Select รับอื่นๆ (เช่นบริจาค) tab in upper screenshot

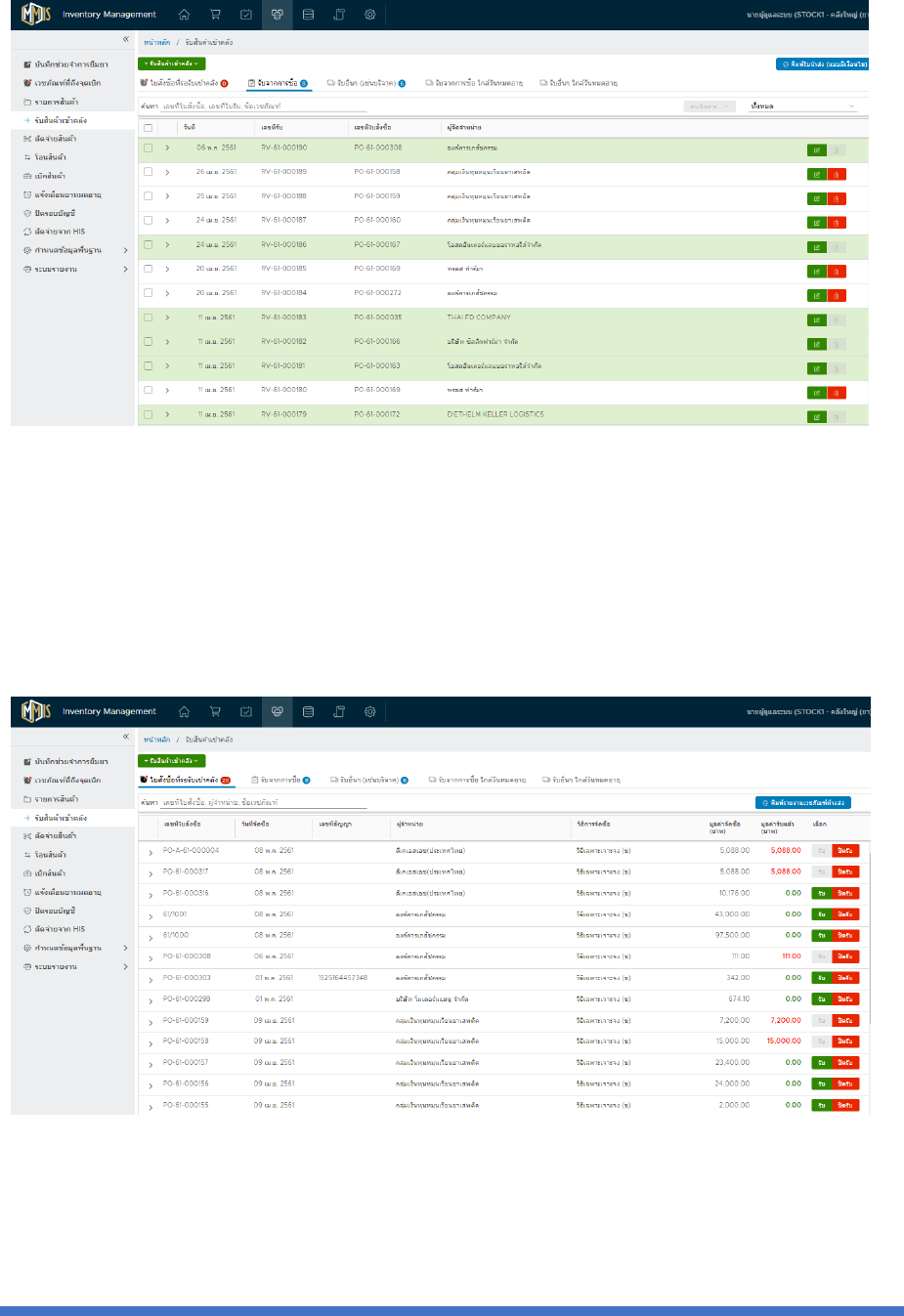[366, 83]
